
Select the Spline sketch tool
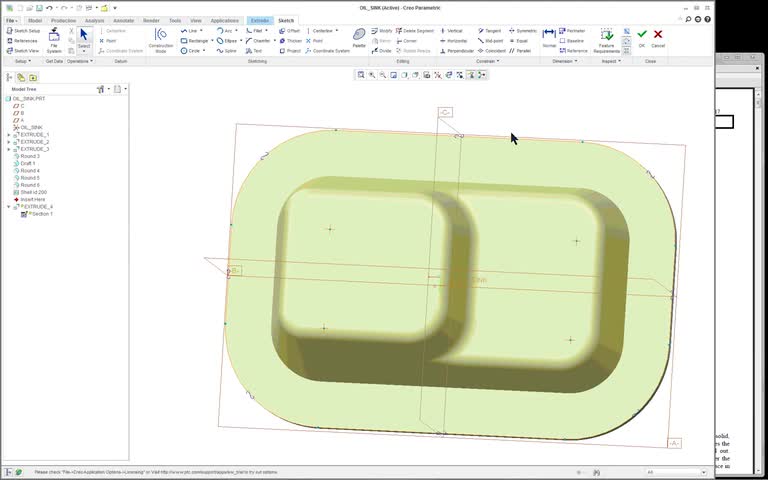pos(226,51)
